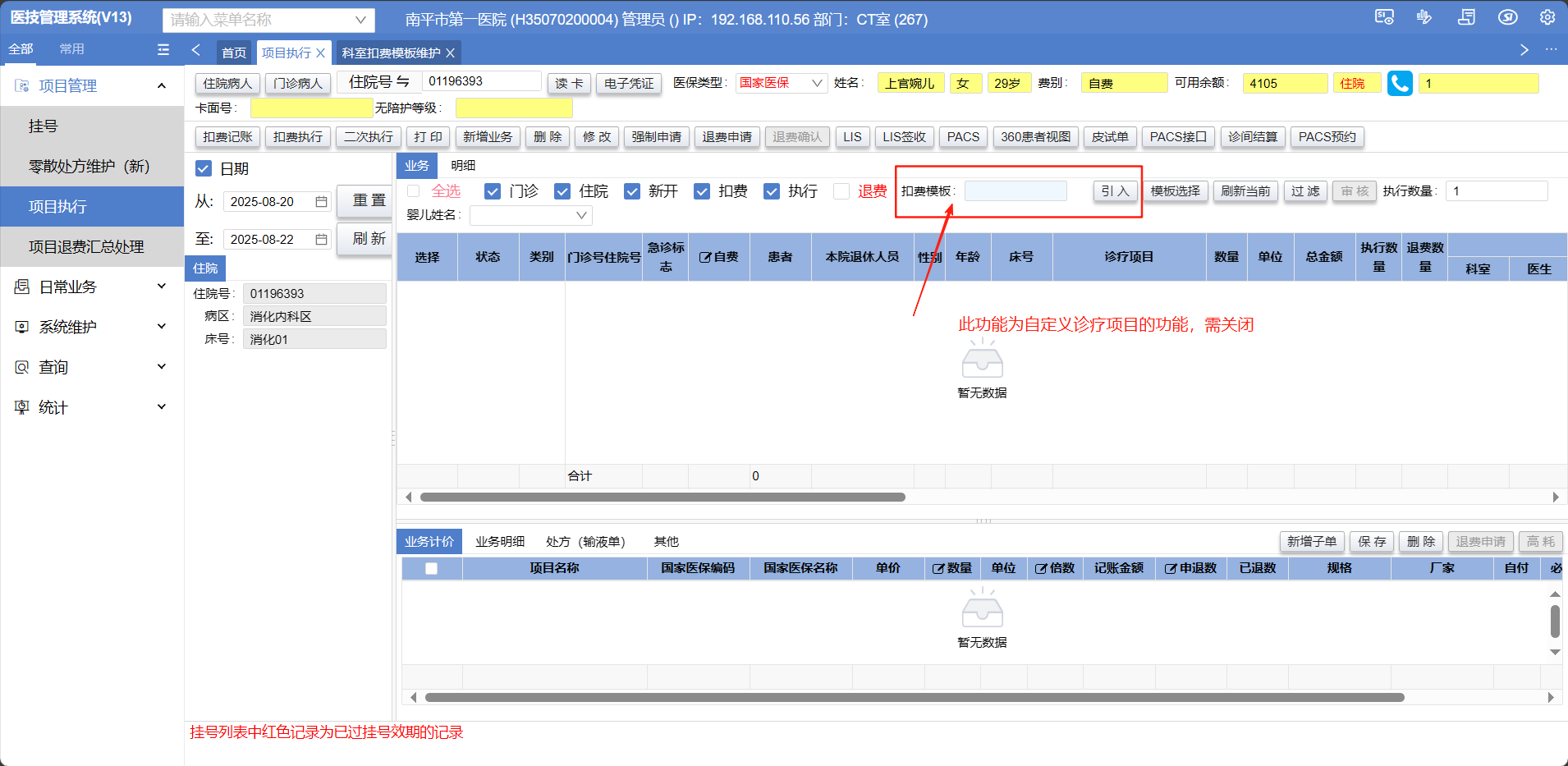Click the 数量 column edit icon
Viewport: 1568px width, 766px height.
click(x=938, y=568)
